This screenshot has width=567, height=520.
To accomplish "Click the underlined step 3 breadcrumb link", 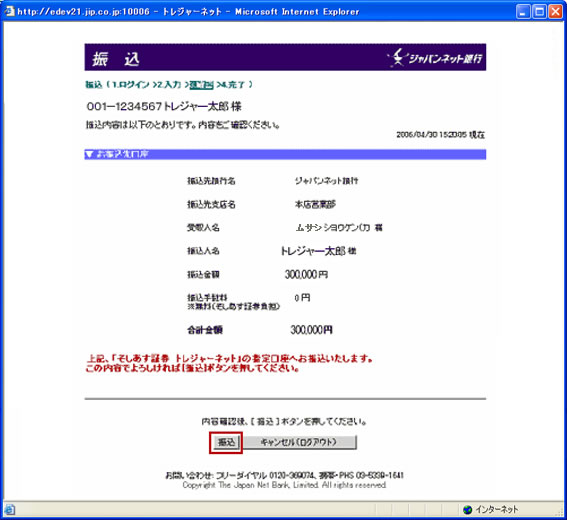I will [201, 85].
